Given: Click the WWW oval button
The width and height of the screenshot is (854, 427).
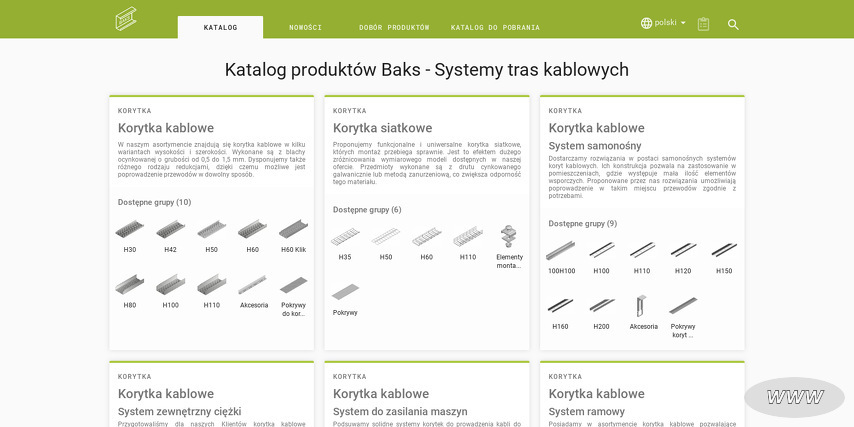Looking at the screenshot, I should pyautogui.click(x=795, y=398).
